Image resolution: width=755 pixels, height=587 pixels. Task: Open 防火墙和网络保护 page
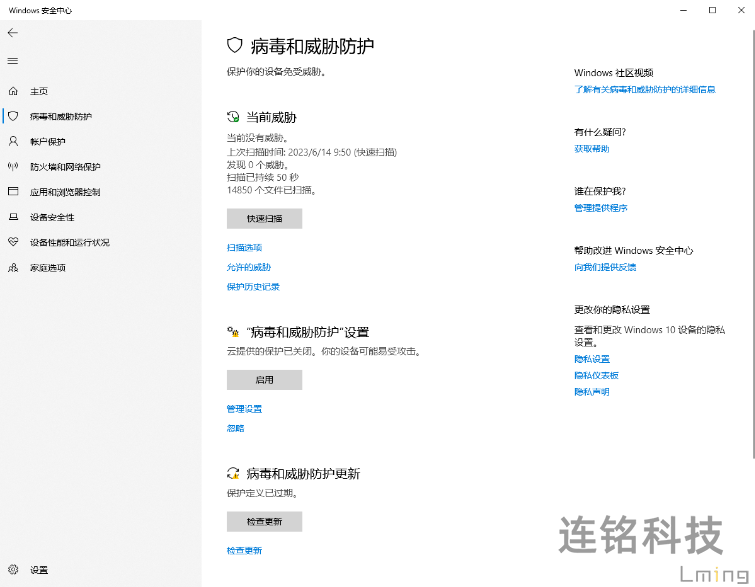(x=65, y=167)
